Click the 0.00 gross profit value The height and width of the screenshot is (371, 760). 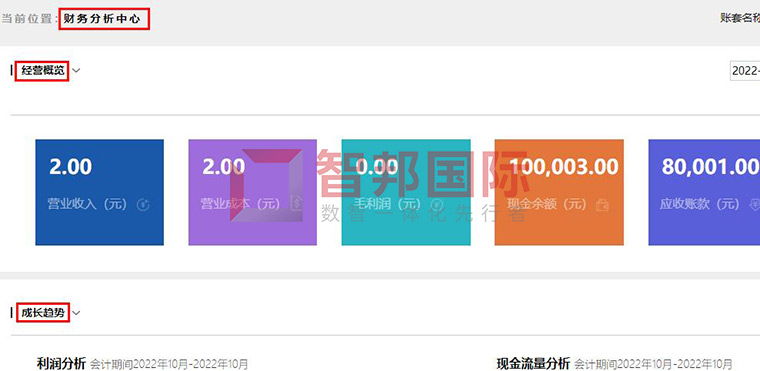click(377, 167)
